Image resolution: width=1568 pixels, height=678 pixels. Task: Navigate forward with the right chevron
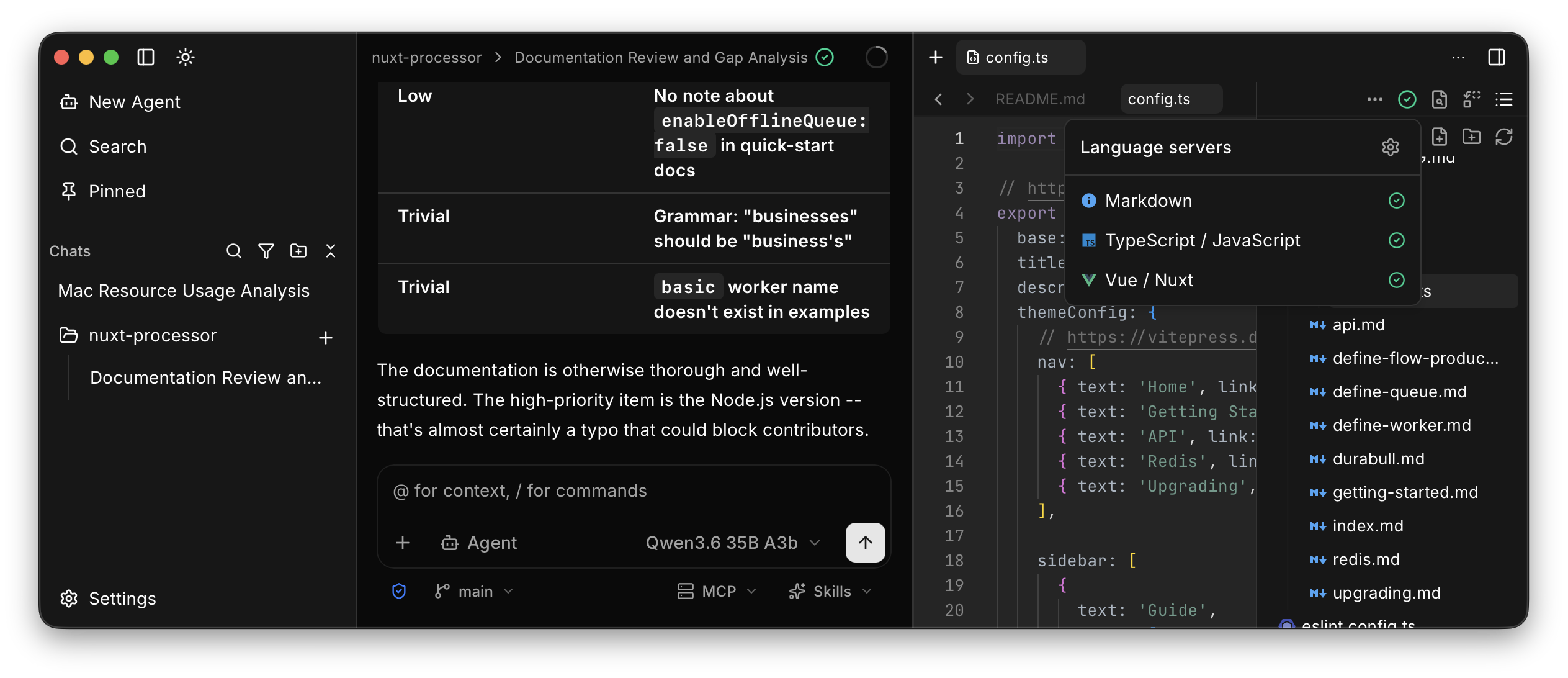coord(970,99)
